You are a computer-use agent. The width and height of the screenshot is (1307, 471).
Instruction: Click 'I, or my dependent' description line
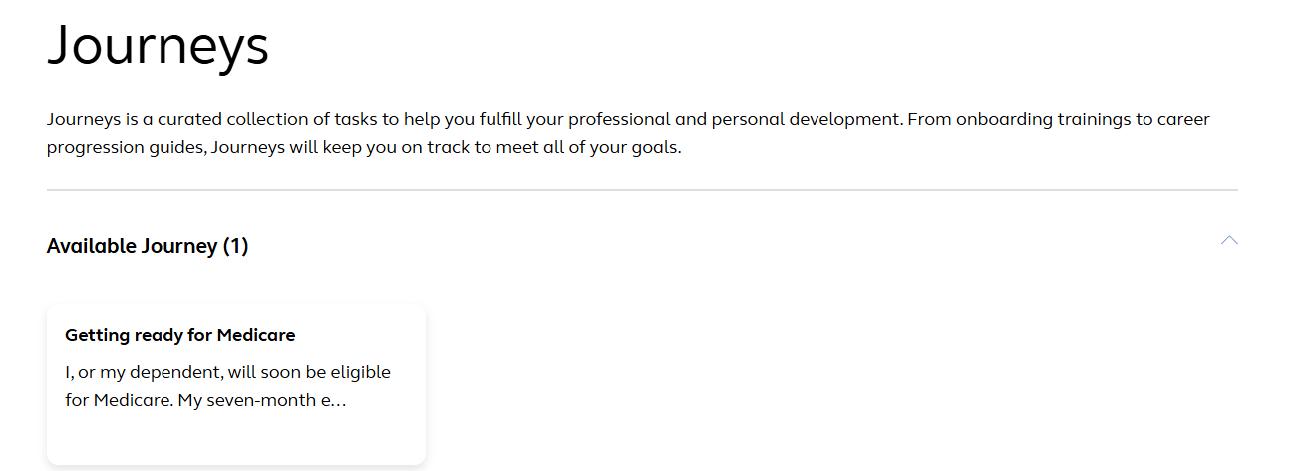pos(228,372)
